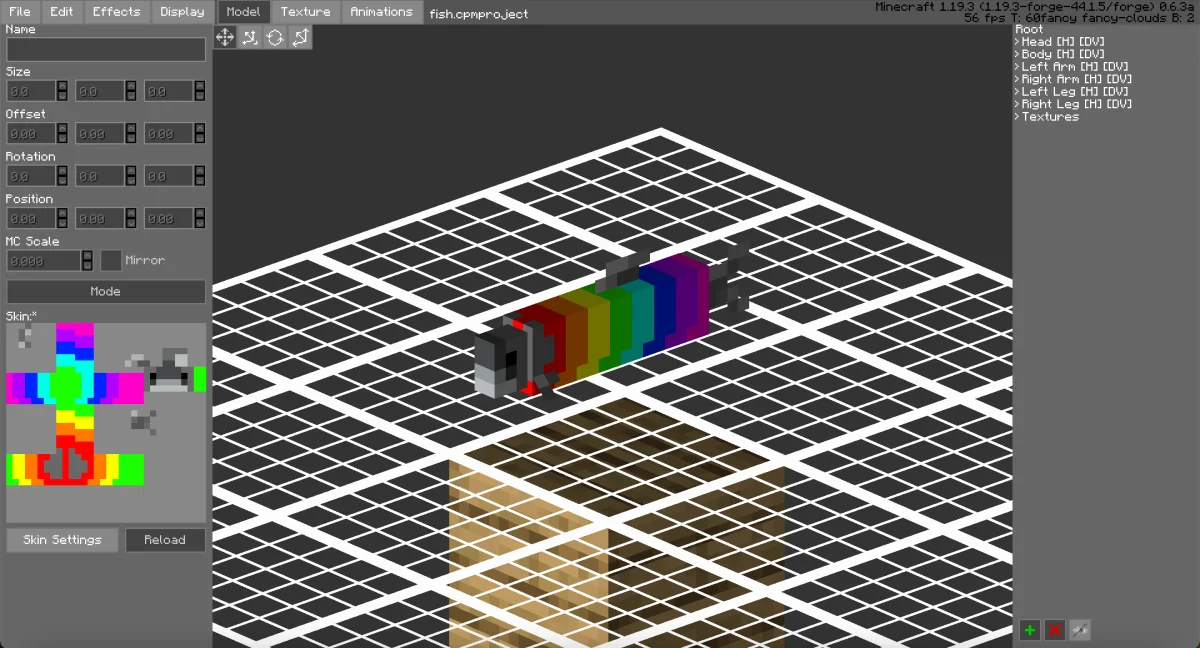This screenshot has width=1200, height=648.
Task: Open Skin Settings
Action: pos(62,540)
